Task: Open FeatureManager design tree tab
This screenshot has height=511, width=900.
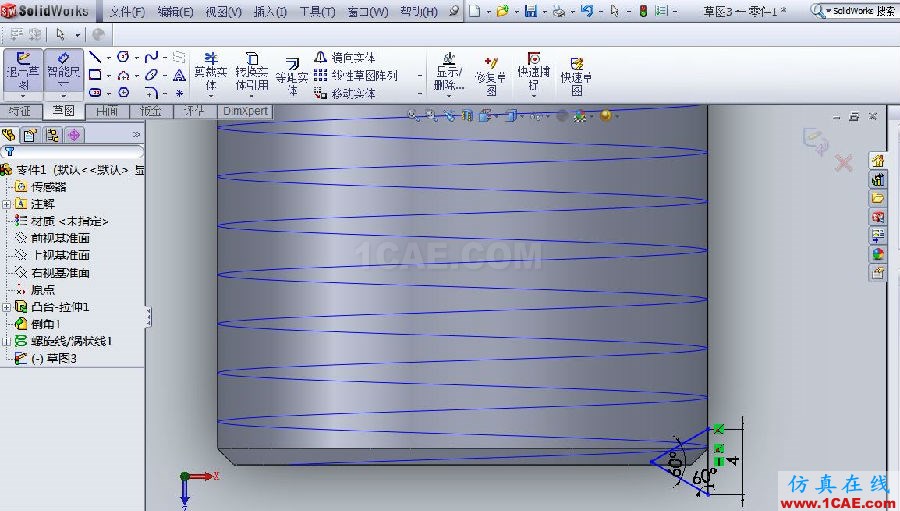Action: pos(9,135)
